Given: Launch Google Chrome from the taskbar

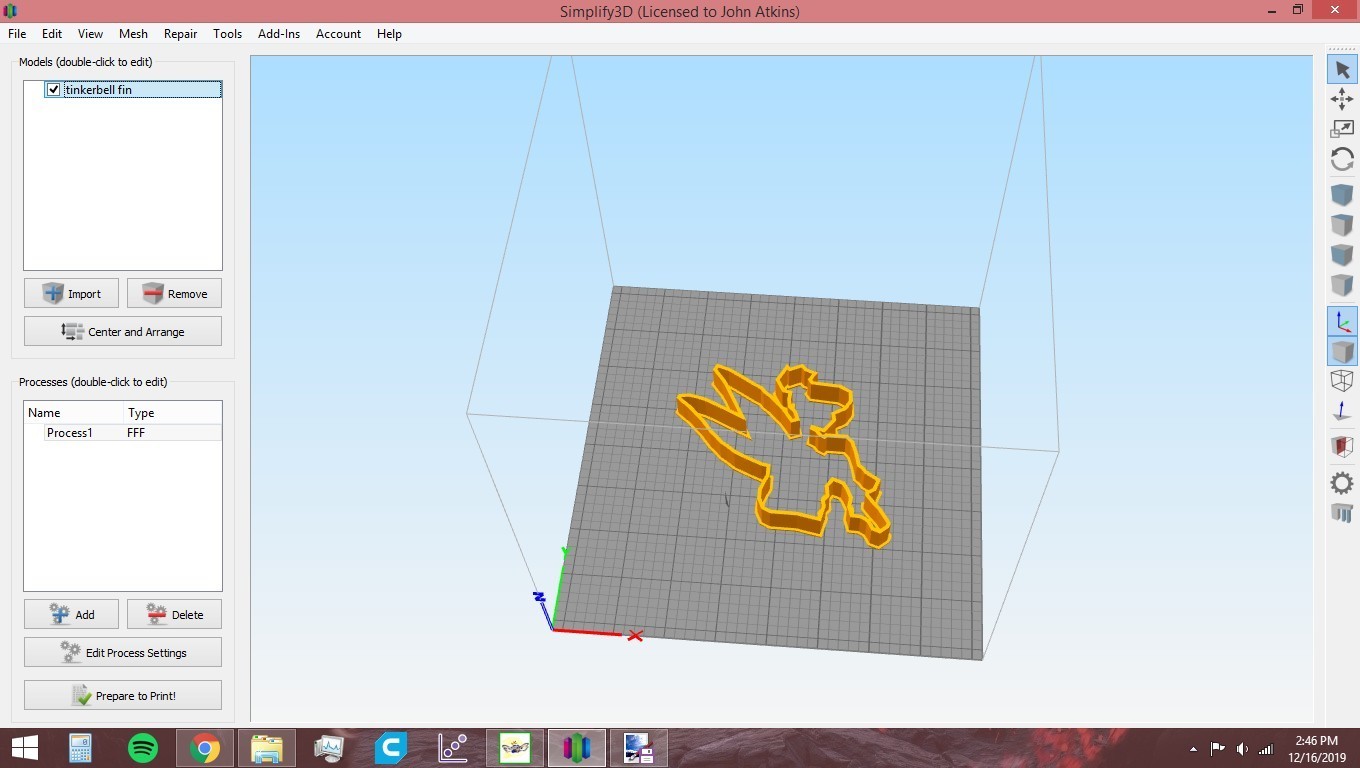Looking at the screenshot, I should click(x=204, y=747).
